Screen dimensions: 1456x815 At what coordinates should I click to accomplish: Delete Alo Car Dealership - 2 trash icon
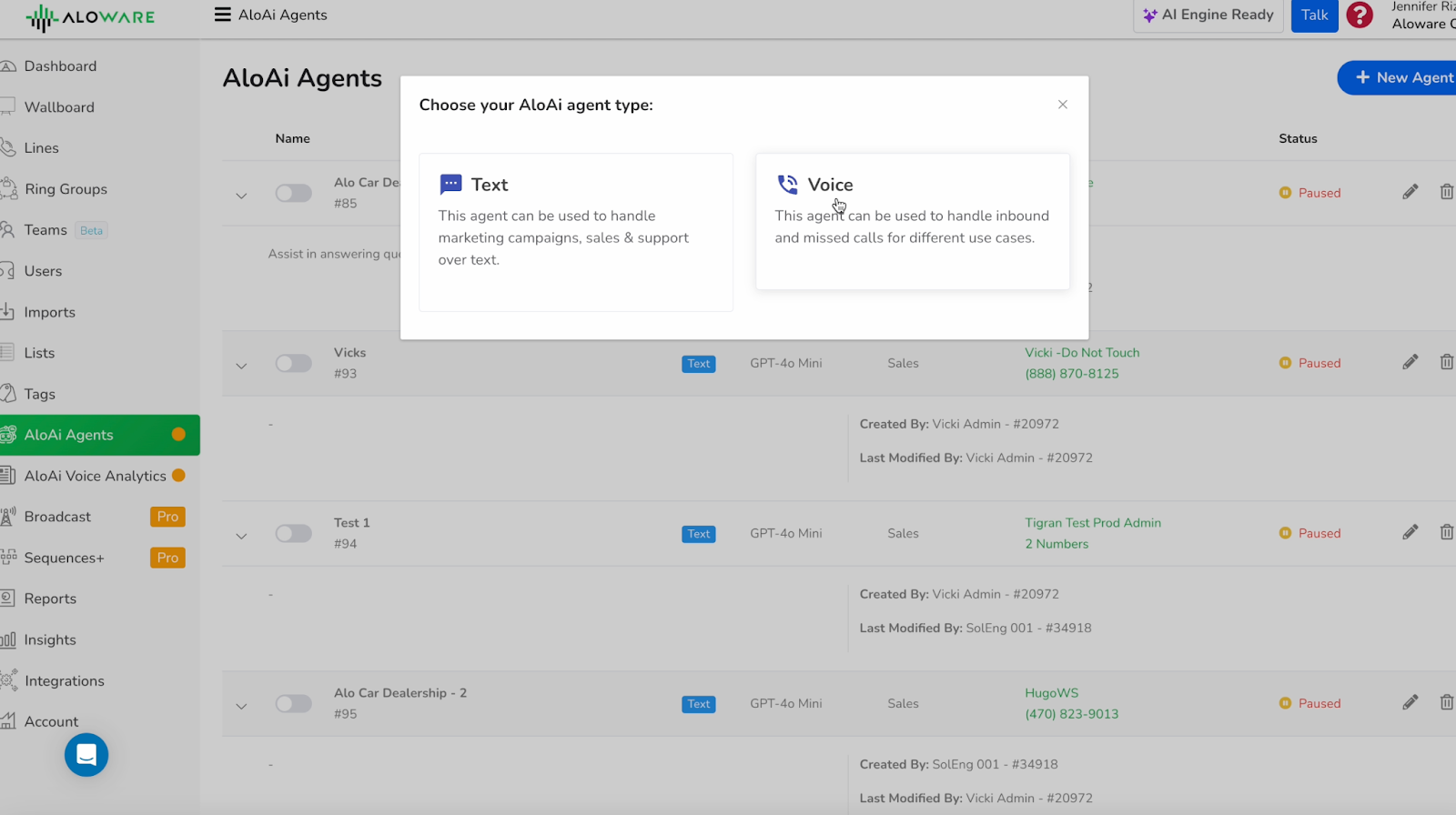coord(1446,702)
